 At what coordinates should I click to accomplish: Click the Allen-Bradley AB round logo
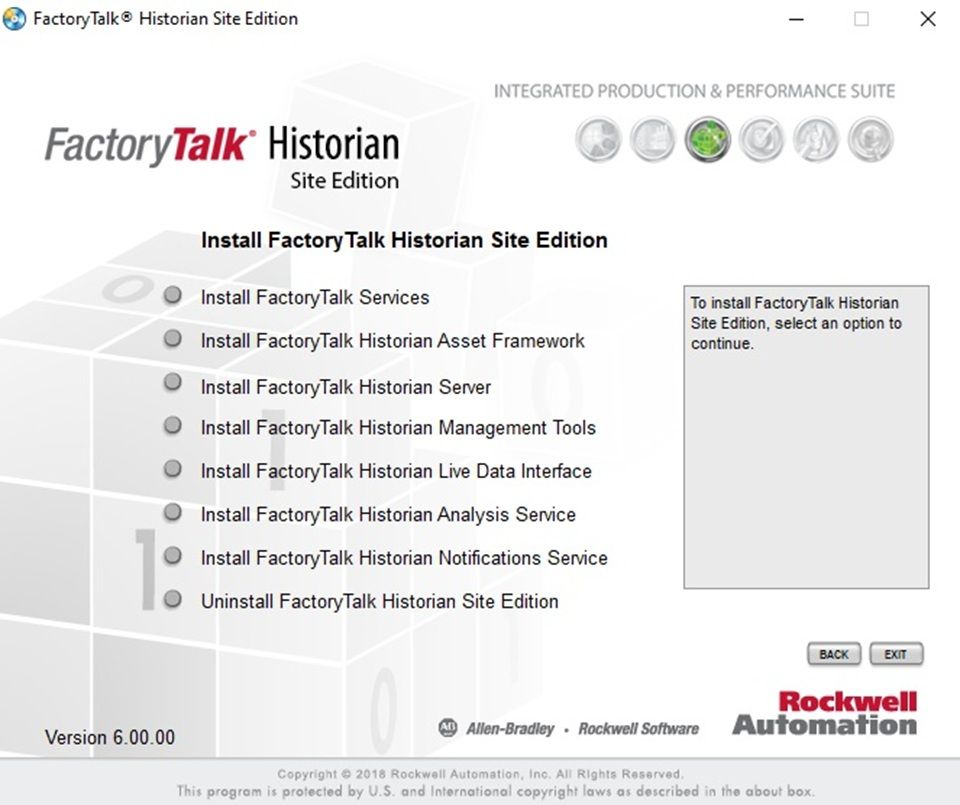tap(448, 727)
